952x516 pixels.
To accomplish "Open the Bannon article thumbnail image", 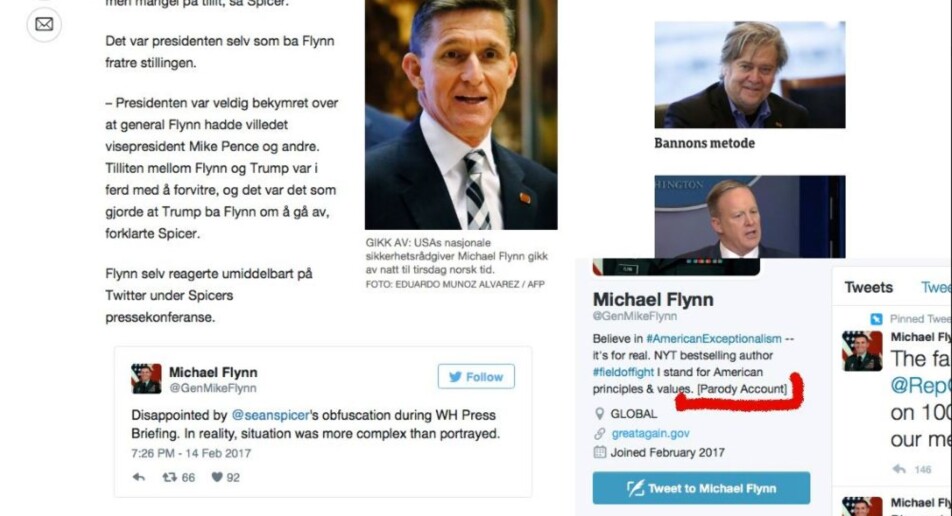I will pyautogui.click(x=750, y=75).
